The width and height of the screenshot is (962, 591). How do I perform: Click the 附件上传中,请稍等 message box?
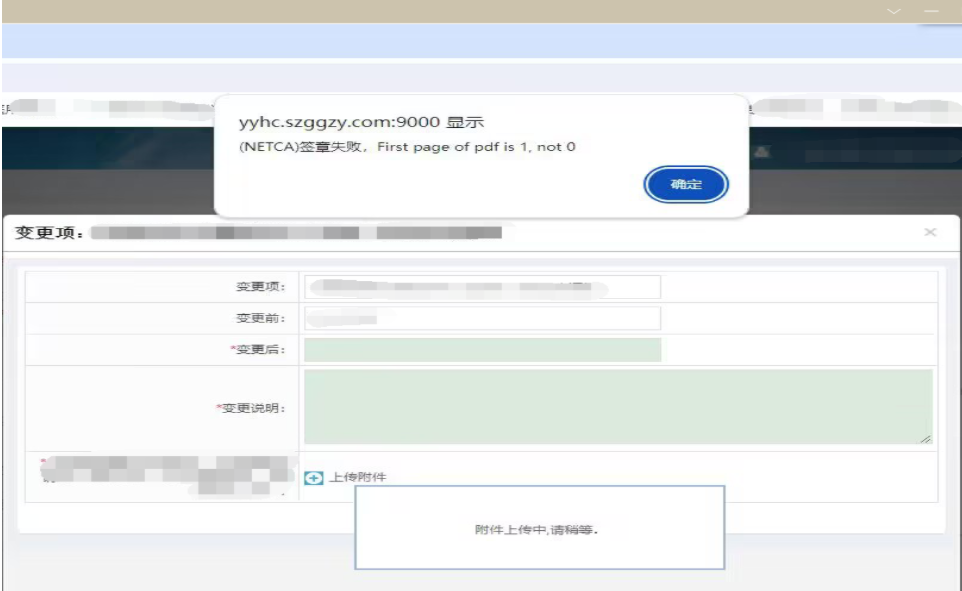539,529
